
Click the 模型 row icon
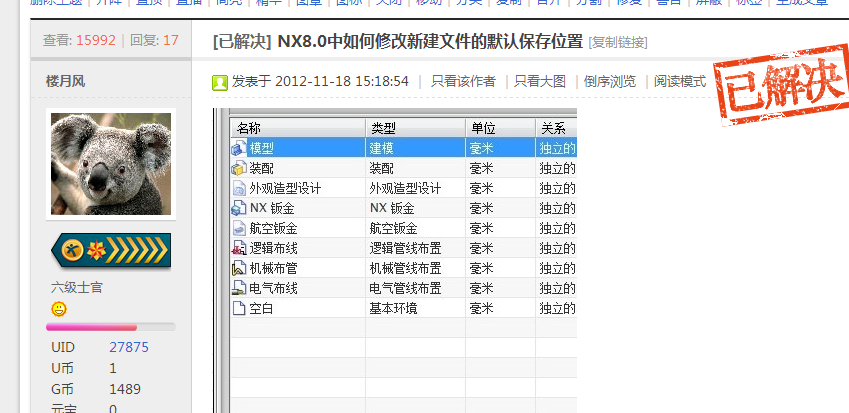[x=239, y=148]
